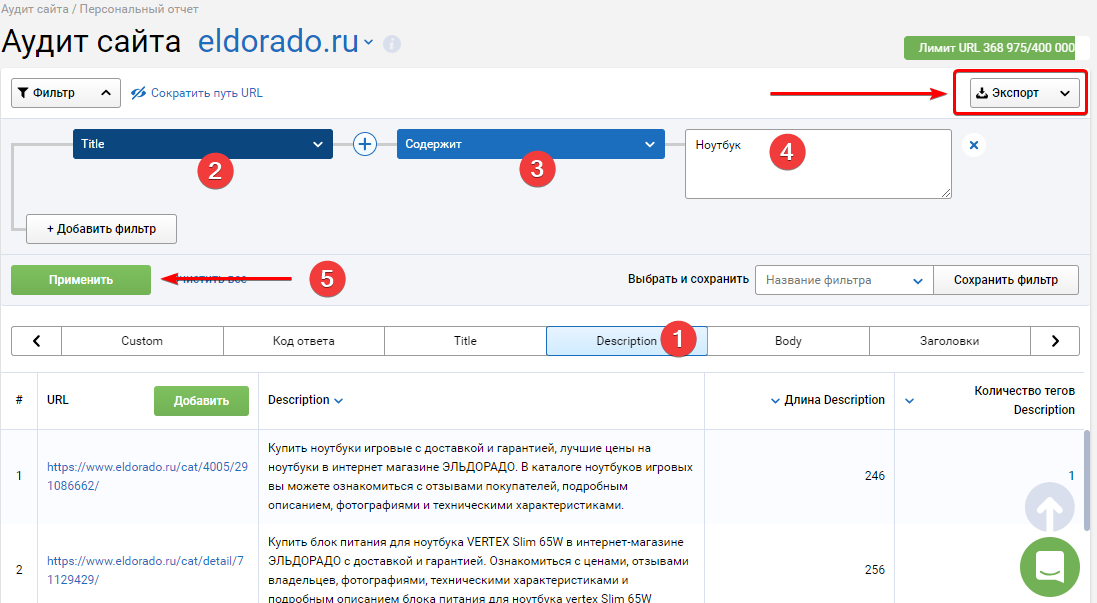Click Сохранить фильтр button

click(x=1005, y=280)
